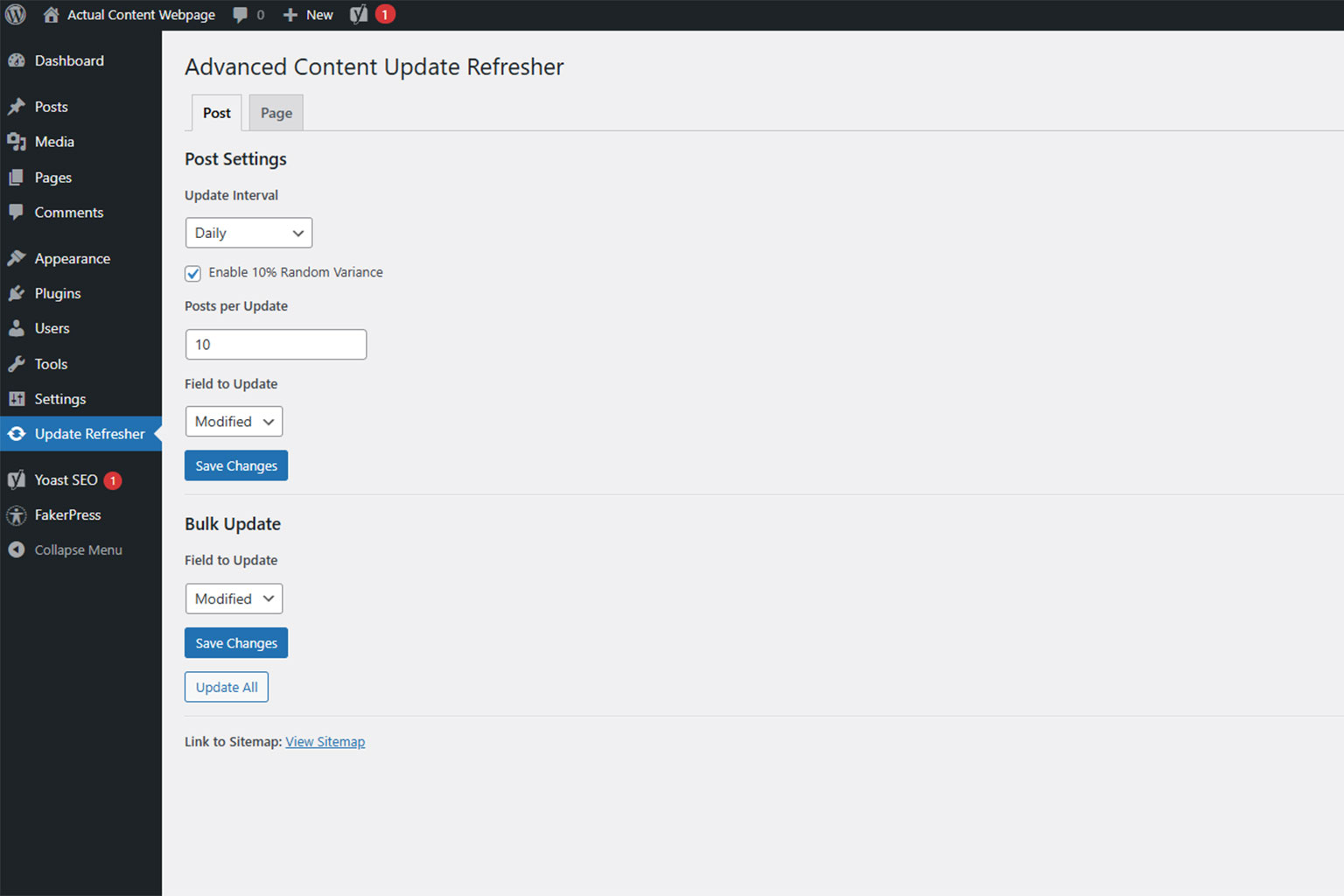Click the Posts per Update input field
This screenshot has height=896, width=1344.
coord(275,344)
